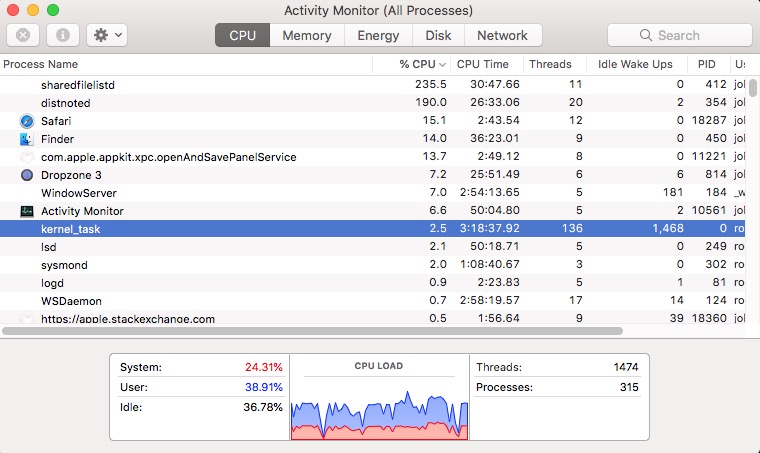
Task: Select the sysmond process row
Action: (372, 265)
